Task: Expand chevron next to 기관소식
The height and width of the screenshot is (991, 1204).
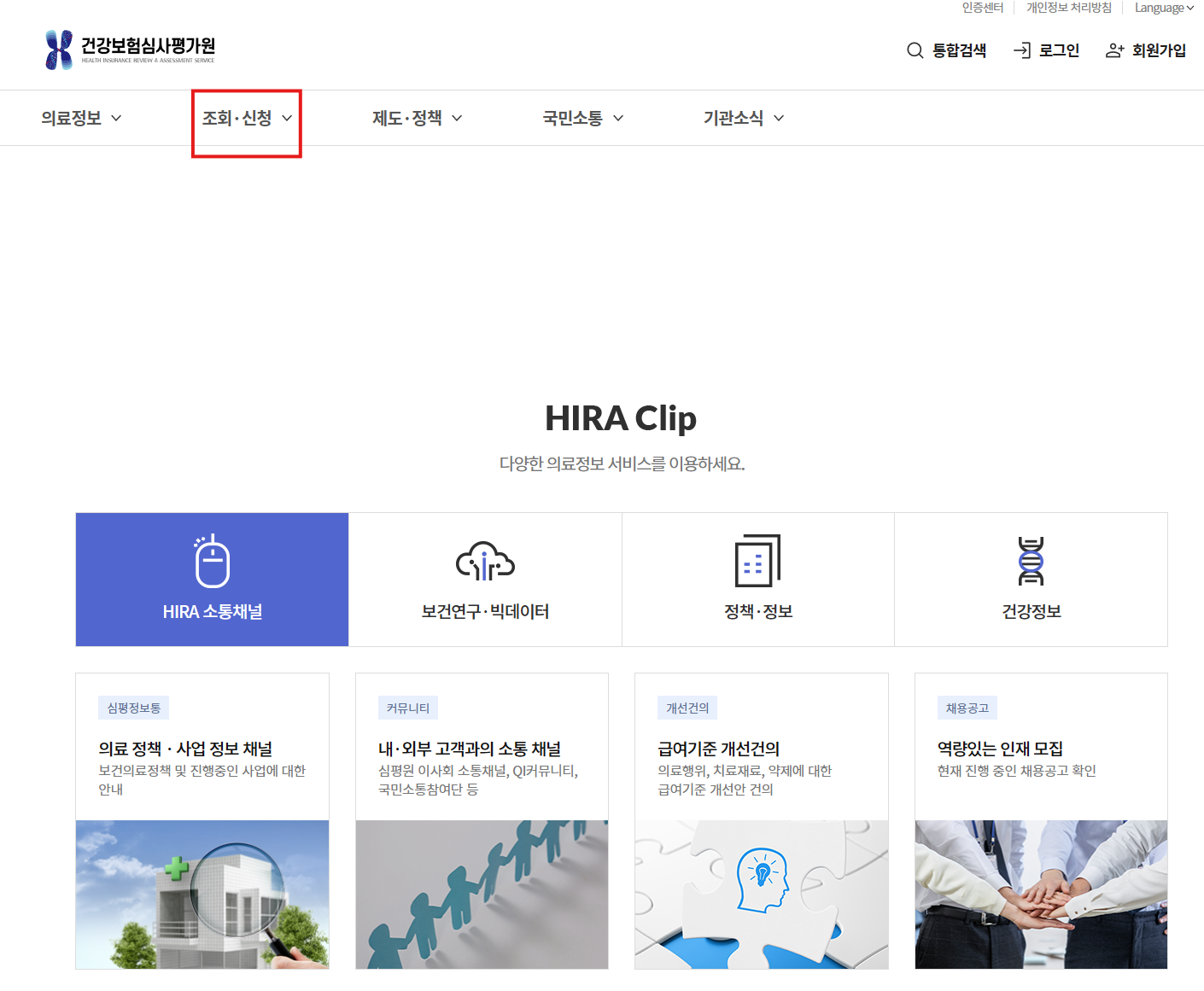Action: point(779,118)
